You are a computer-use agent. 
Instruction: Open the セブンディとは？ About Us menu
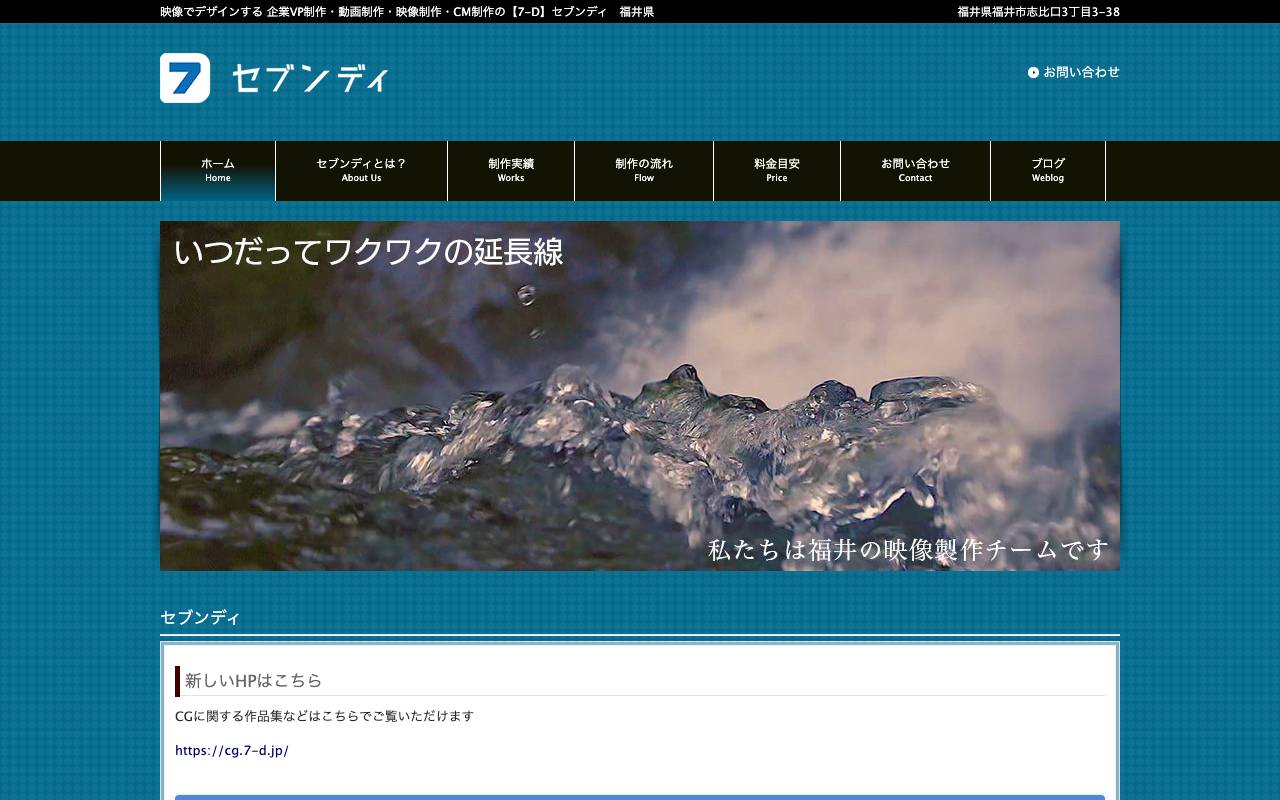[361, 171]
